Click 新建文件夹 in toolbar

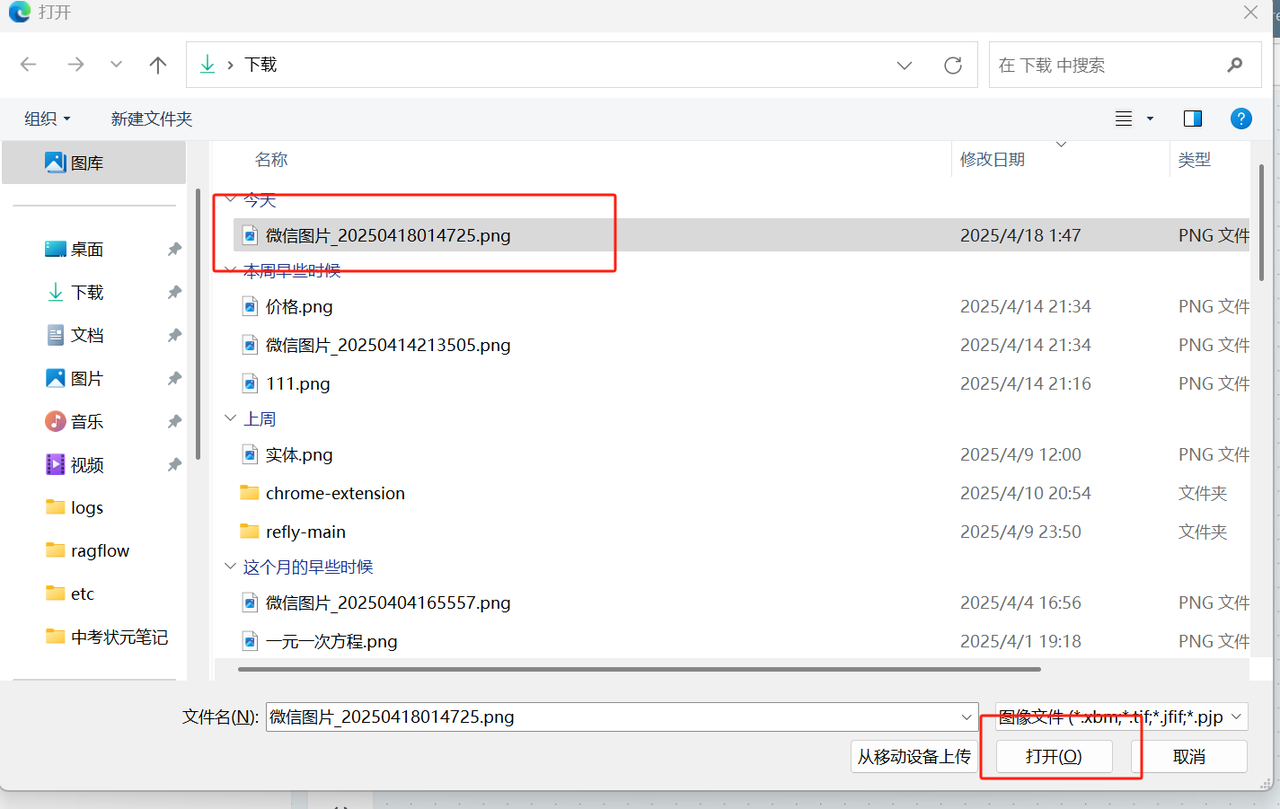pyautogui.click(x=151, y=119)
